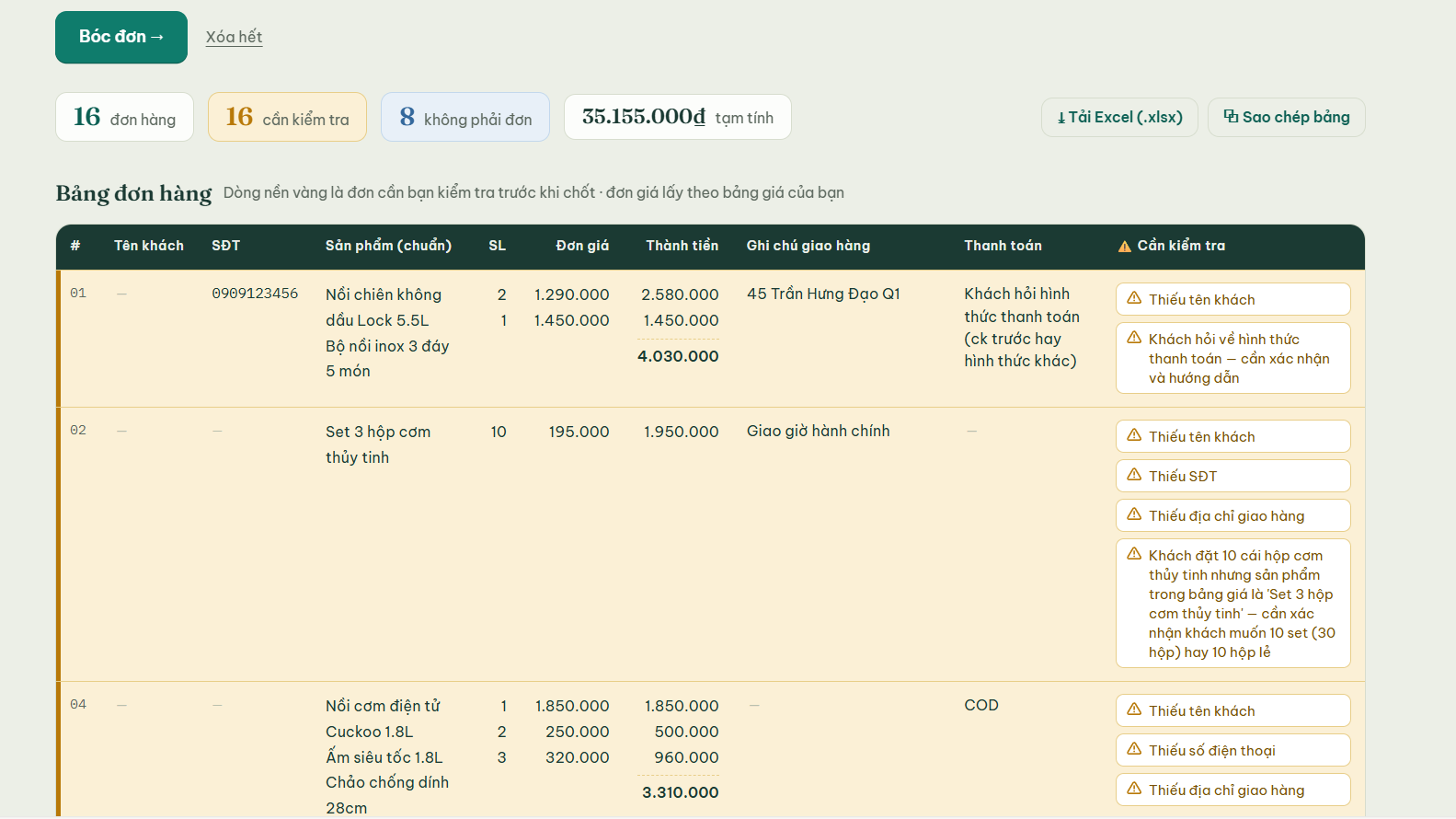Viewport: 1456px width, 819px height.
Task: Click the COD payment cell in order 04
Action: point(980,705)
